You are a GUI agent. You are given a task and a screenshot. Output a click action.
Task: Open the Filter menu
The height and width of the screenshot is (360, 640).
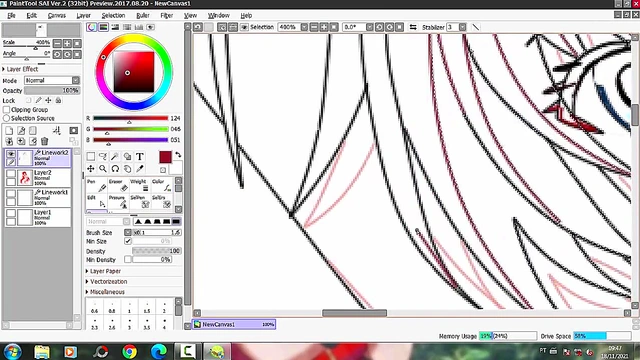click(167, 16)
